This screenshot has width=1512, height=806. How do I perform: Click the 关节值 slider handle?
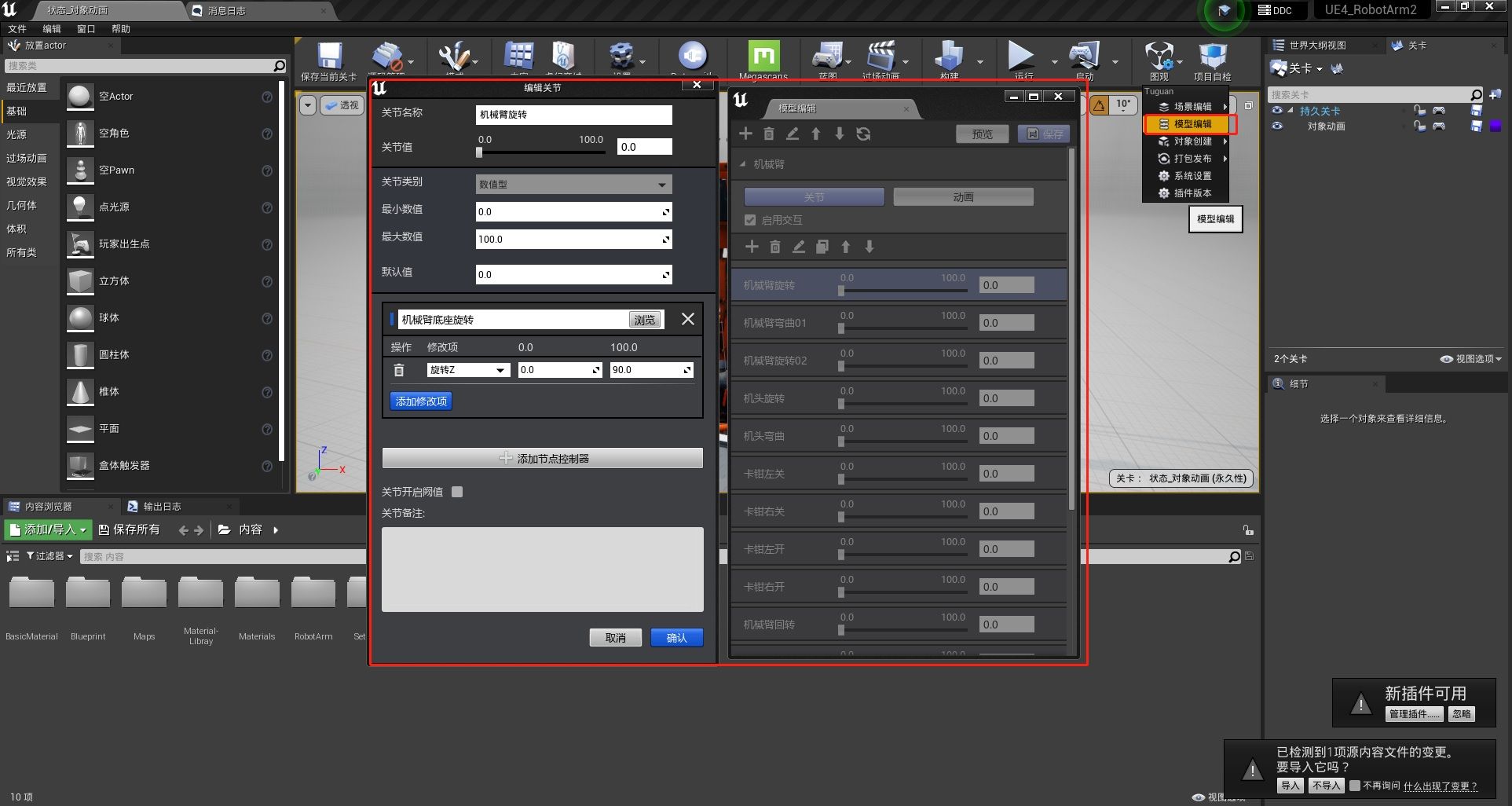[x=479, y=152]
